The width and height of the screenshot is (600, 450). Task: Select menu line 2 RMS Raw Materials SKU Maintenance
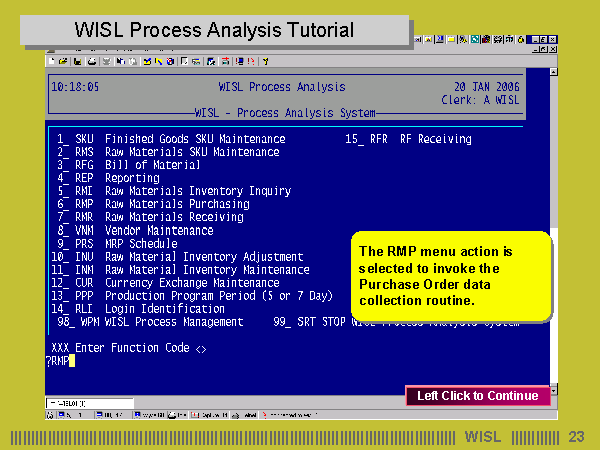coord(168,152)
